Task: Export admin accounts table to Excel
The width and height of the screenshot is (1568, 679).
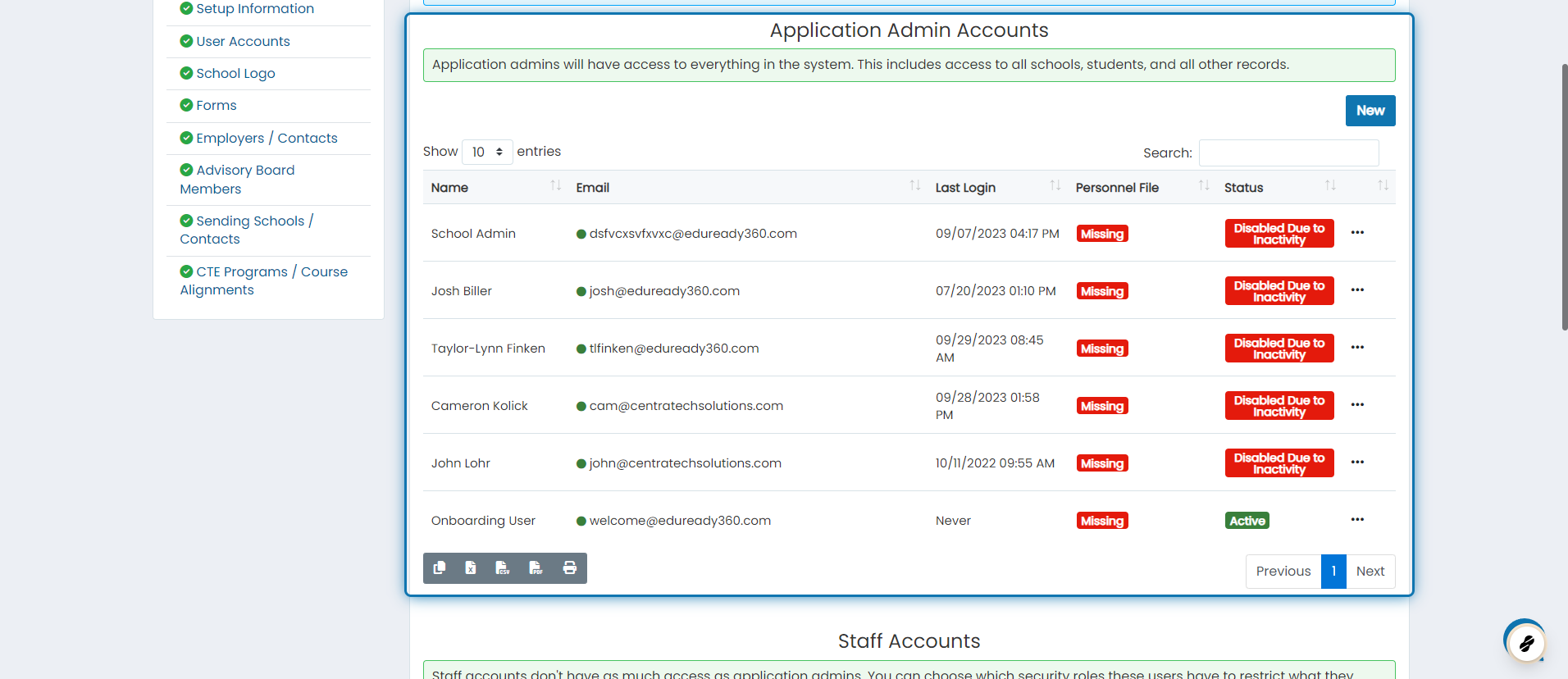Action: (471, 568)
